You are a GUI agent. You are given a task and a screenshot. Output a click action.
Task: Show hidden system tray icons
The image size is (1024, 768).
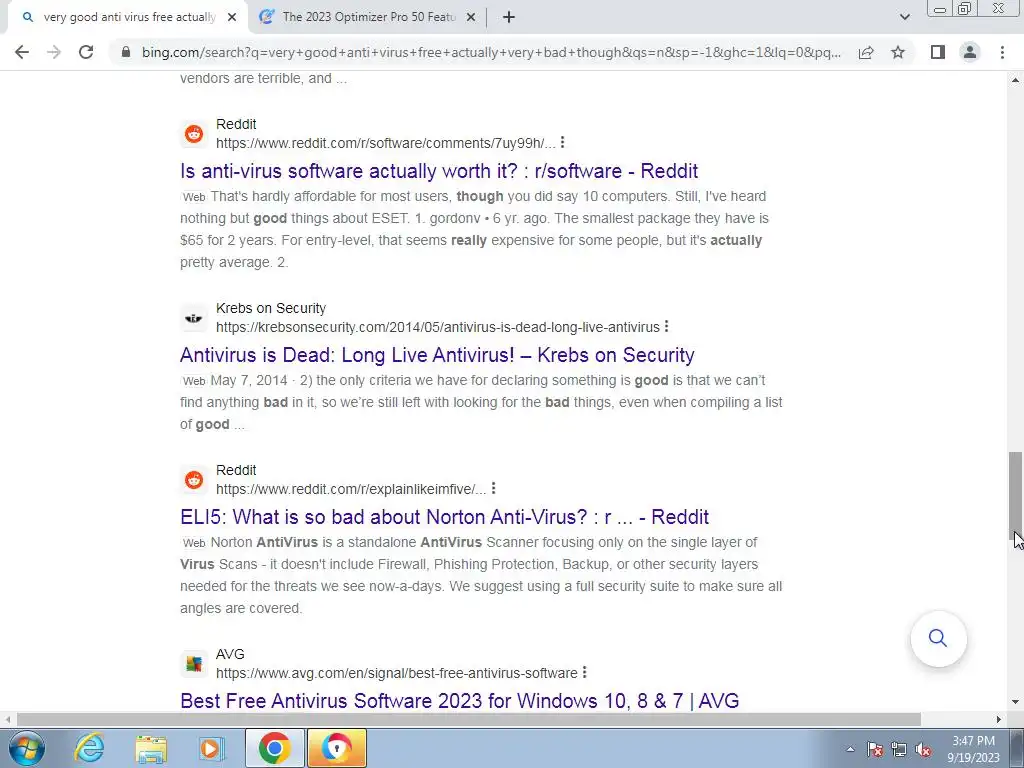tap(850, 749)
